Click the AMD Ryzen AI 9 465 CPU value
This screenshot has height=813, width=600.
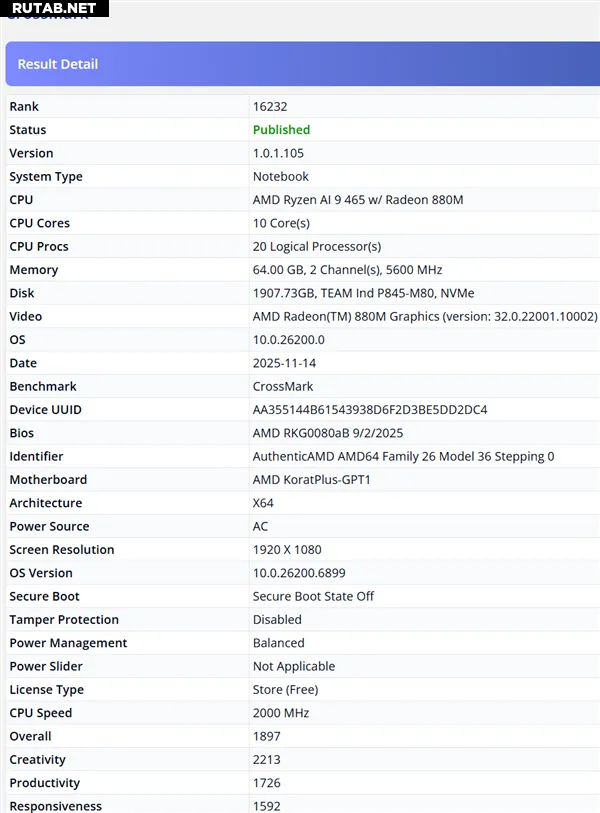[358, 200]
